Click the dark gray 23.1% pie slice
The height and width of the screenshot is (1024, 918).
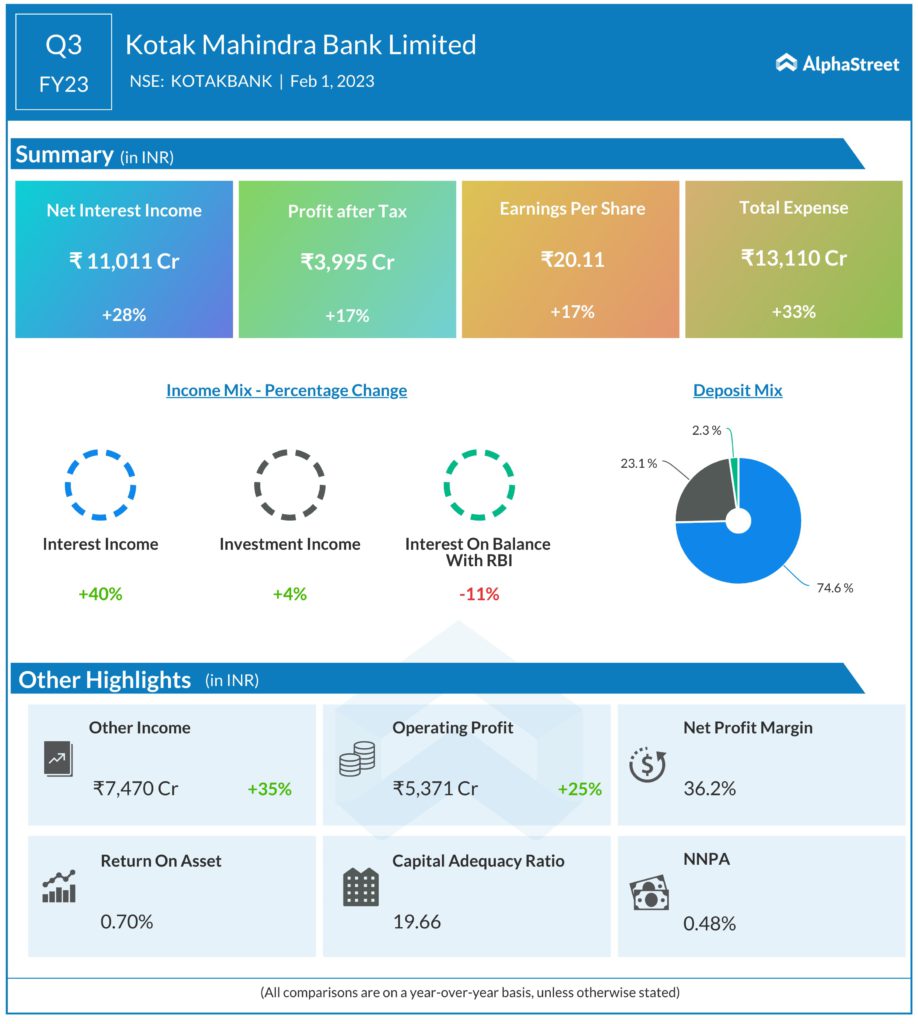702,492
